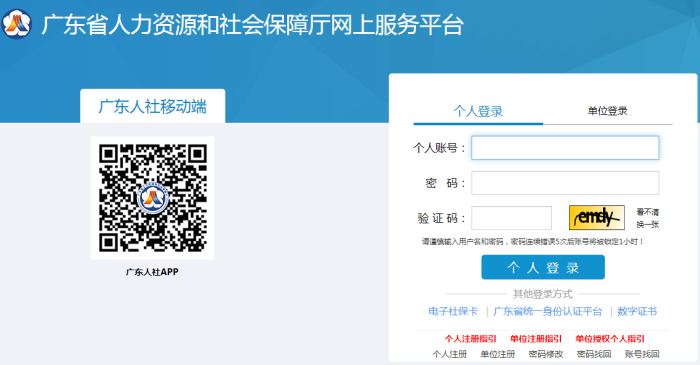Screen dimensions: 700x365
Task: Click 个人注册 link
Action: [450, 354]
